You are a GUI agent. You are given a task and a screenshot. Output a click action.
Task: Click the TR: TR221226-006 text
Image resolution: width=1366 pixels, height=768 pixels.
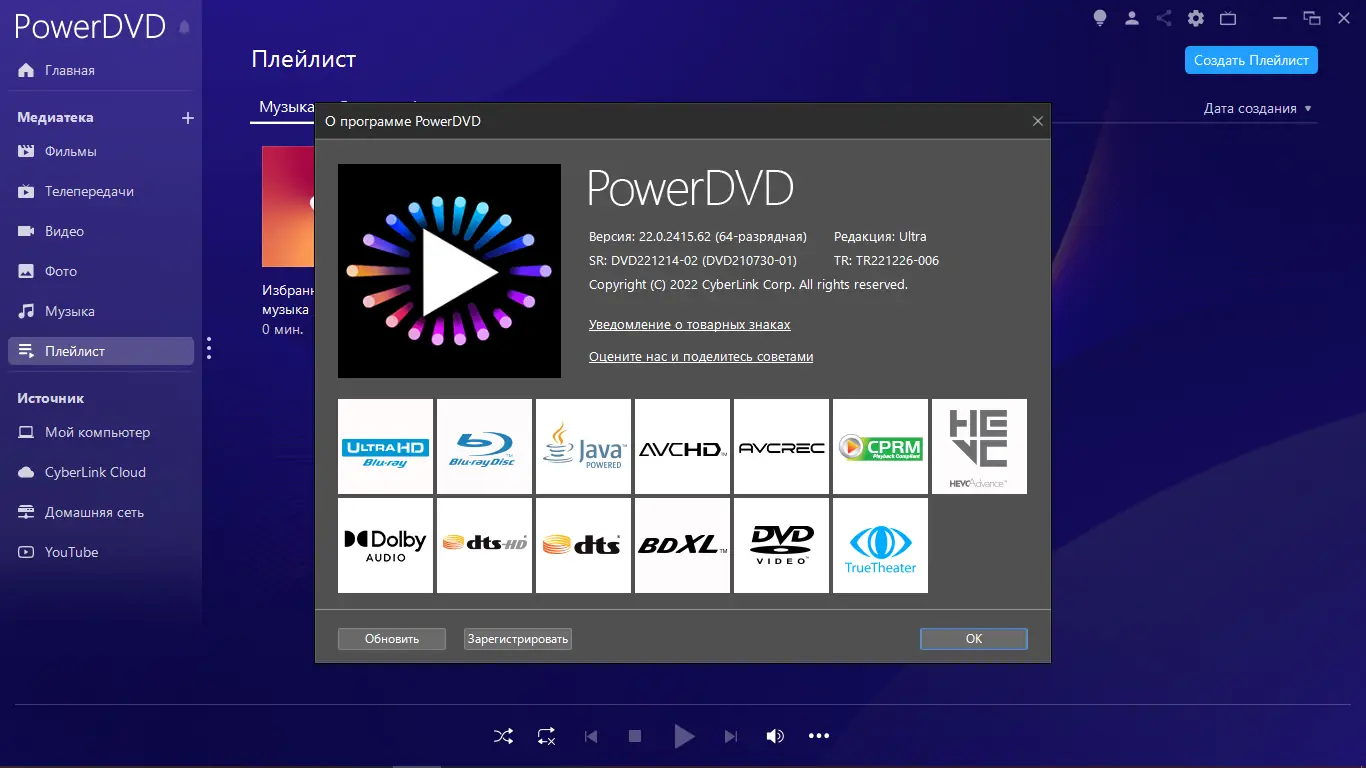coord(886,261)
